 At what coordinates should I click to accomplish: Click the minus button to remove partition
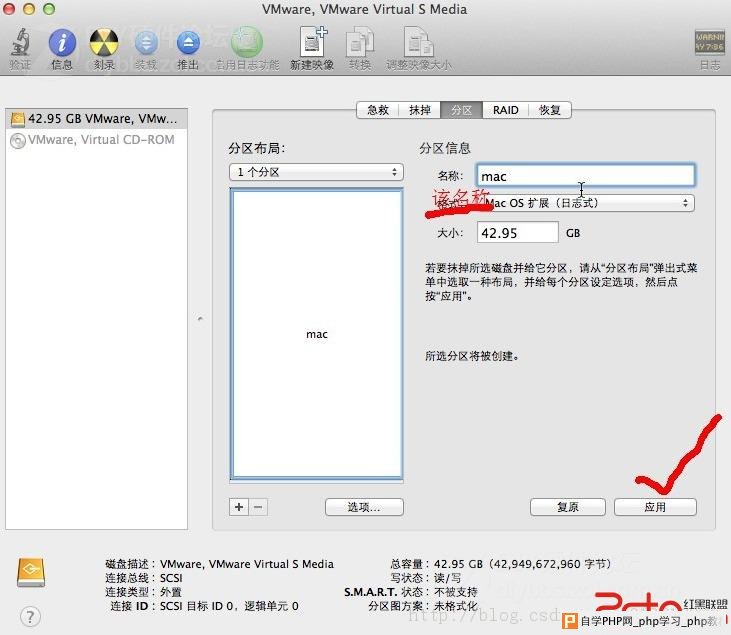click(258, 507)
